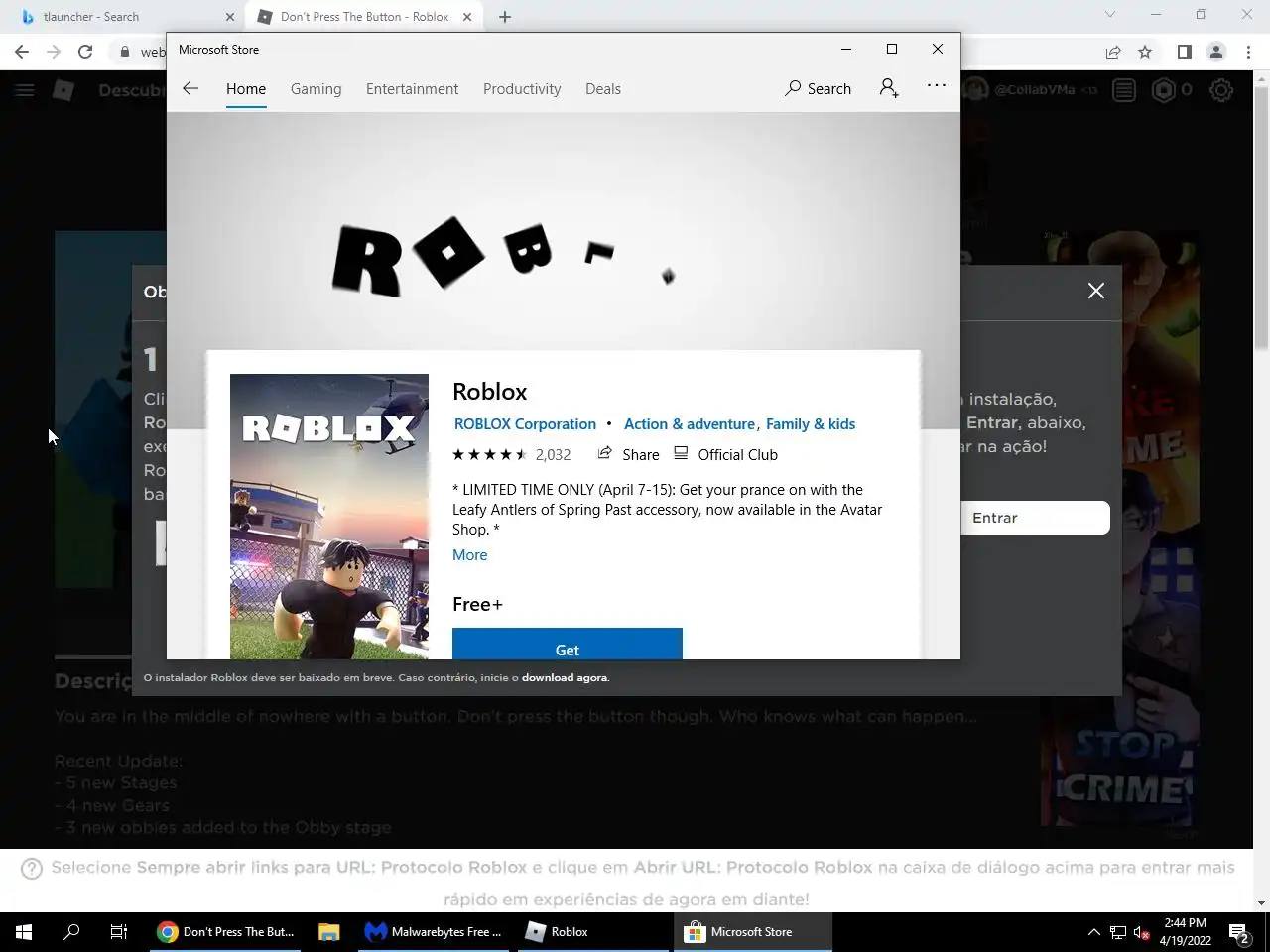1270x952 pixels.
Task: Click the blue Get button
Action: click(x=568, y=644)
